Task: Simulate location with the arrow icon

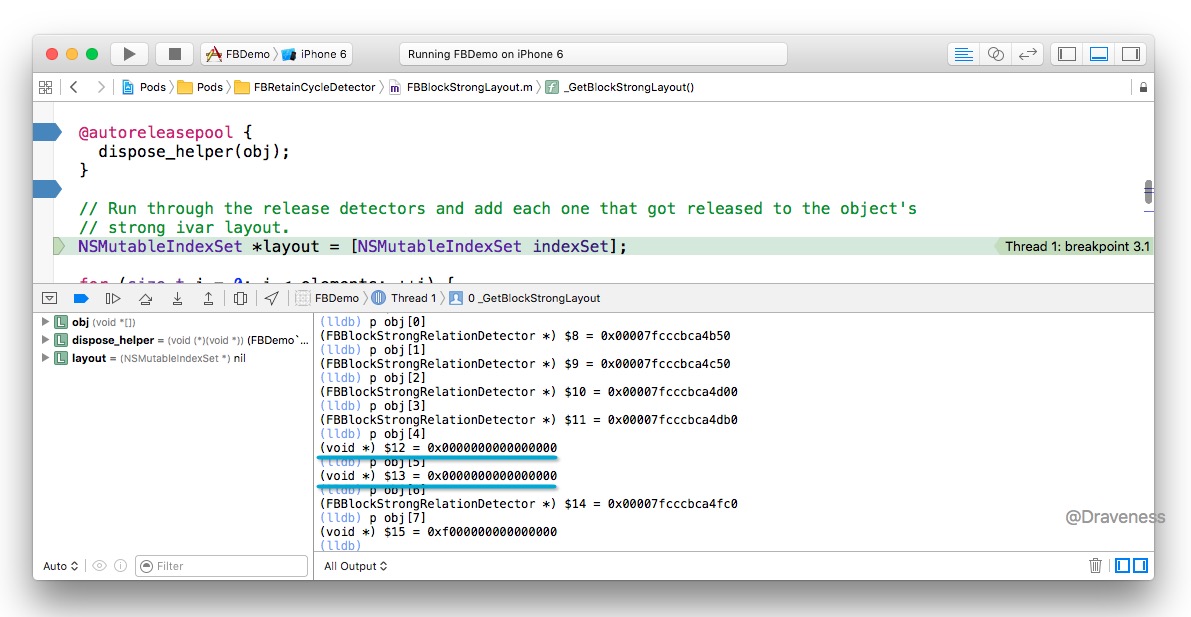Action: pos(271,298)
